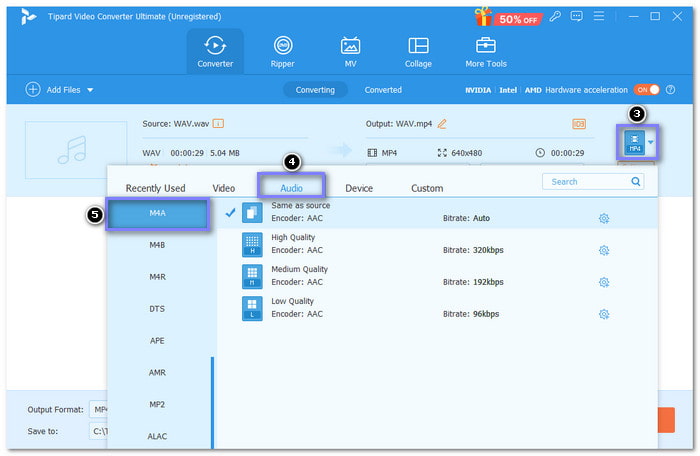Select ALAC format in list
Viewport: 700px width, 456px height.
[x=157, y=436]
